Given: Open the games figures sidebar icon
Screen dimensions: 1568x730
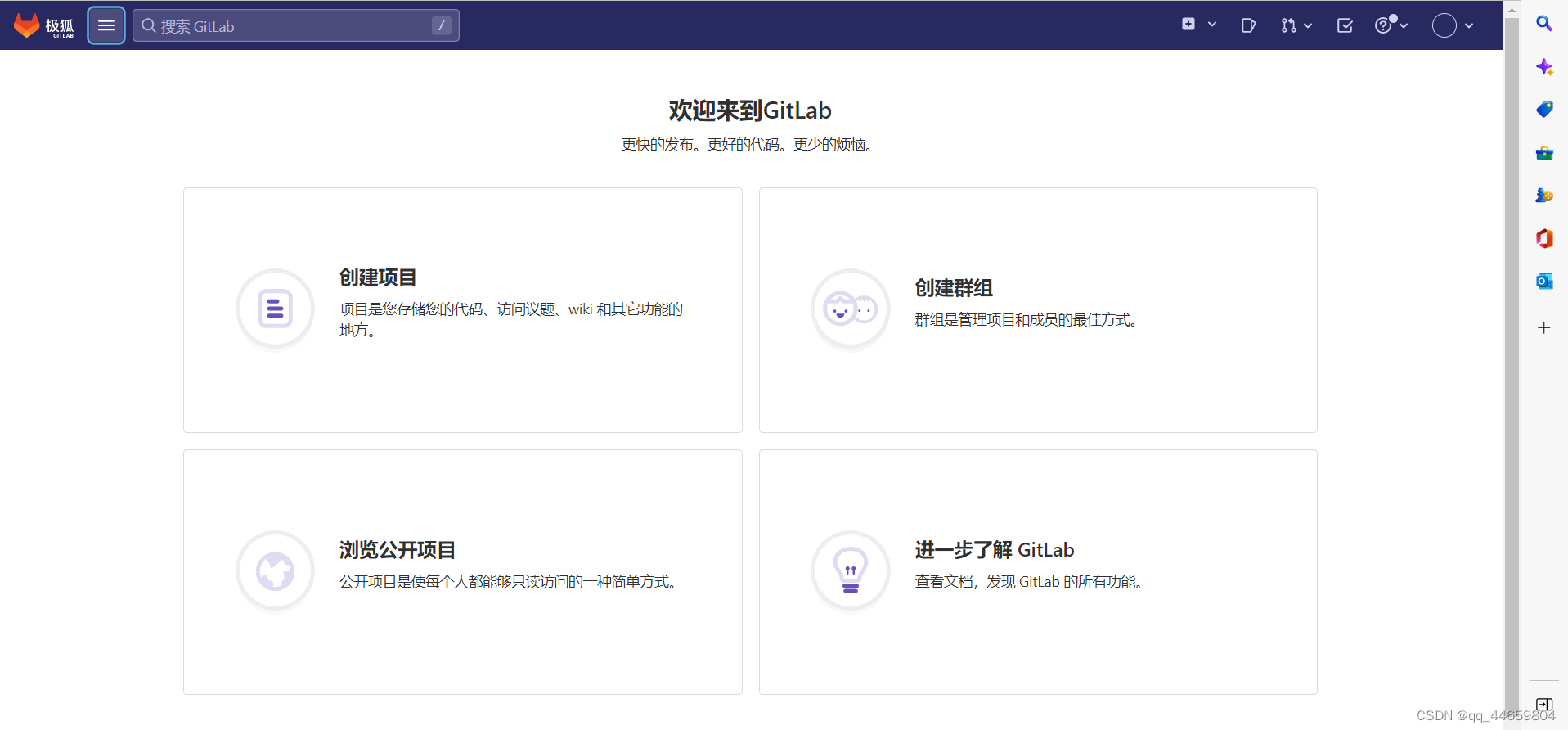Looking at the screenshot, I should tap(1544, 196).
